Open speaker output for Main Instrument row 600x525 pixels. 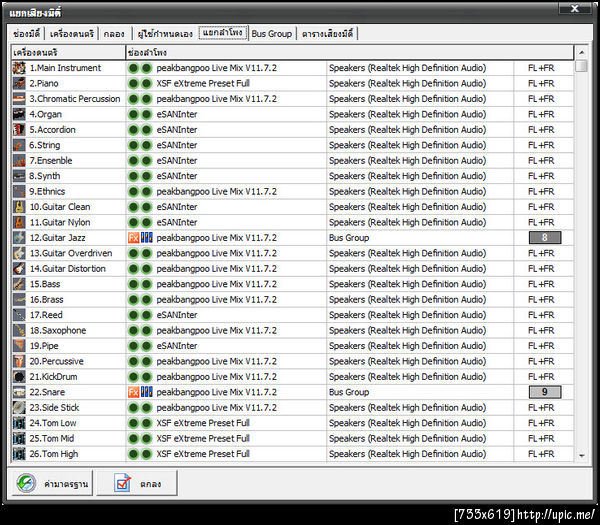click(x=420, y=68)
